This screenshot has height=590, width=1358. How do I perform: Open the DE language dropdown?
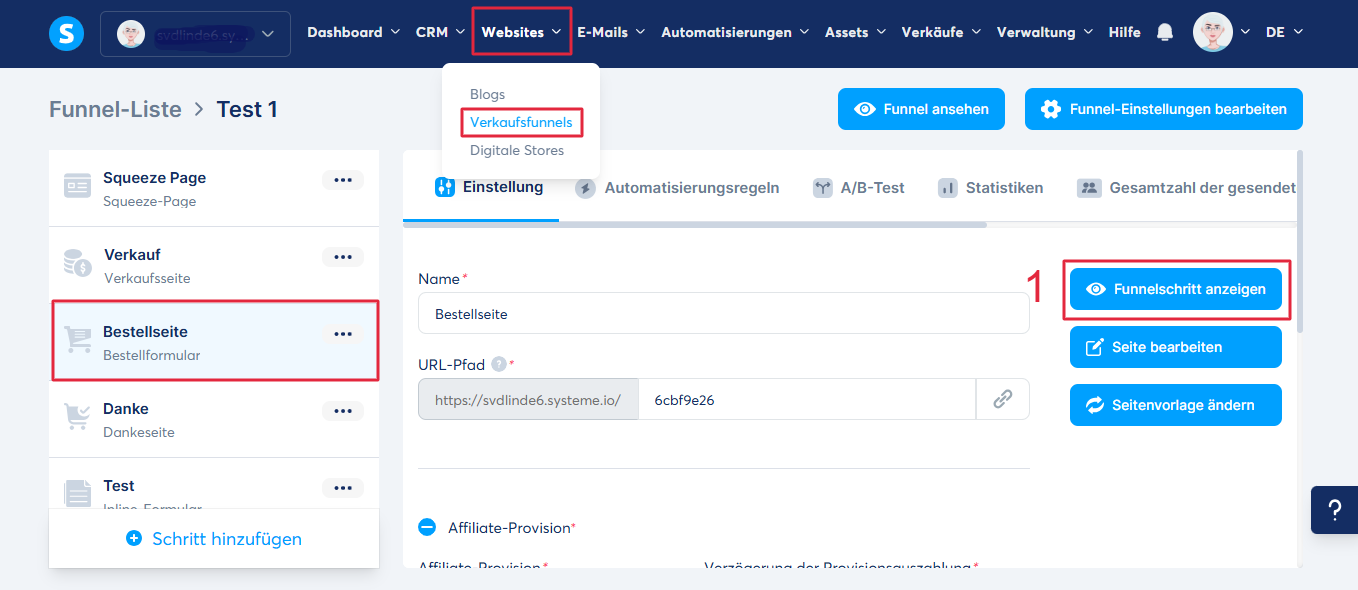click(x=1284, y=32)
